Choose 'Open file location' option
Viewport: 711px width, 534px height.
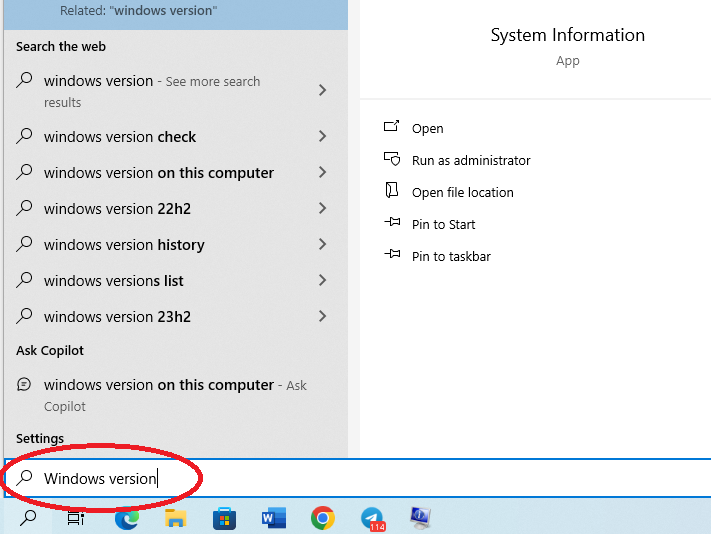(x=463, y=193)
